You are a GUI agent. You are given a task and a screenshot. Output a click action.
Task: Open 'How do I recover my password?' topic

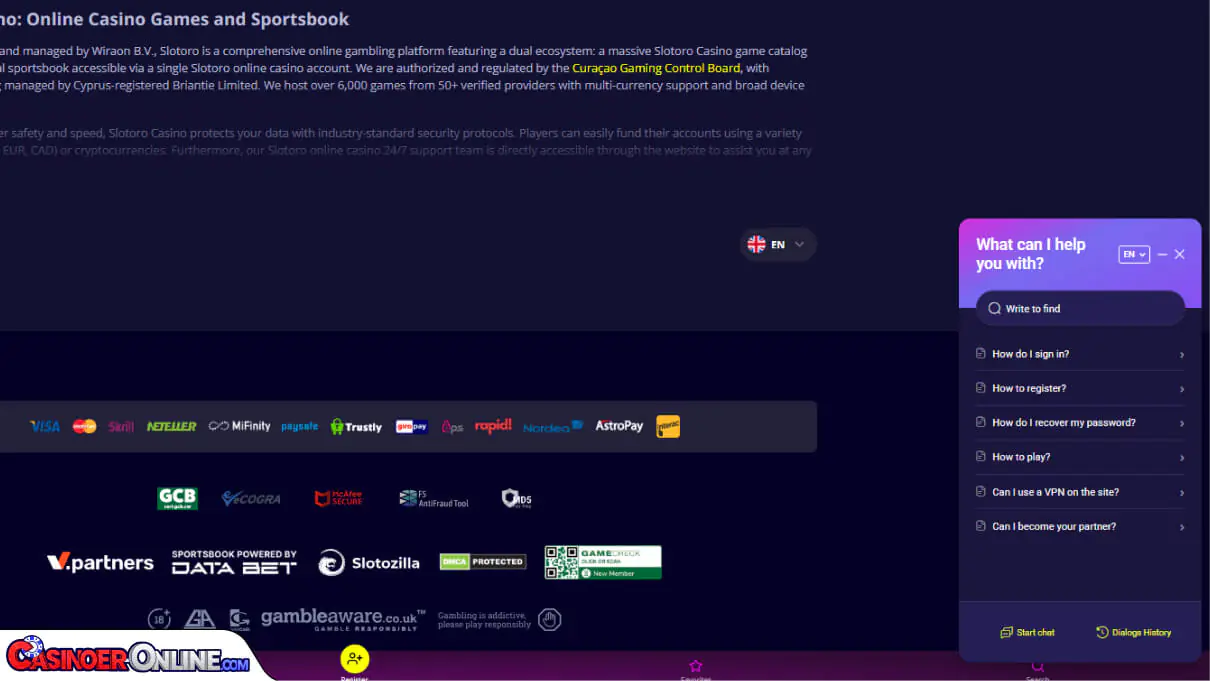point(1080,423)
